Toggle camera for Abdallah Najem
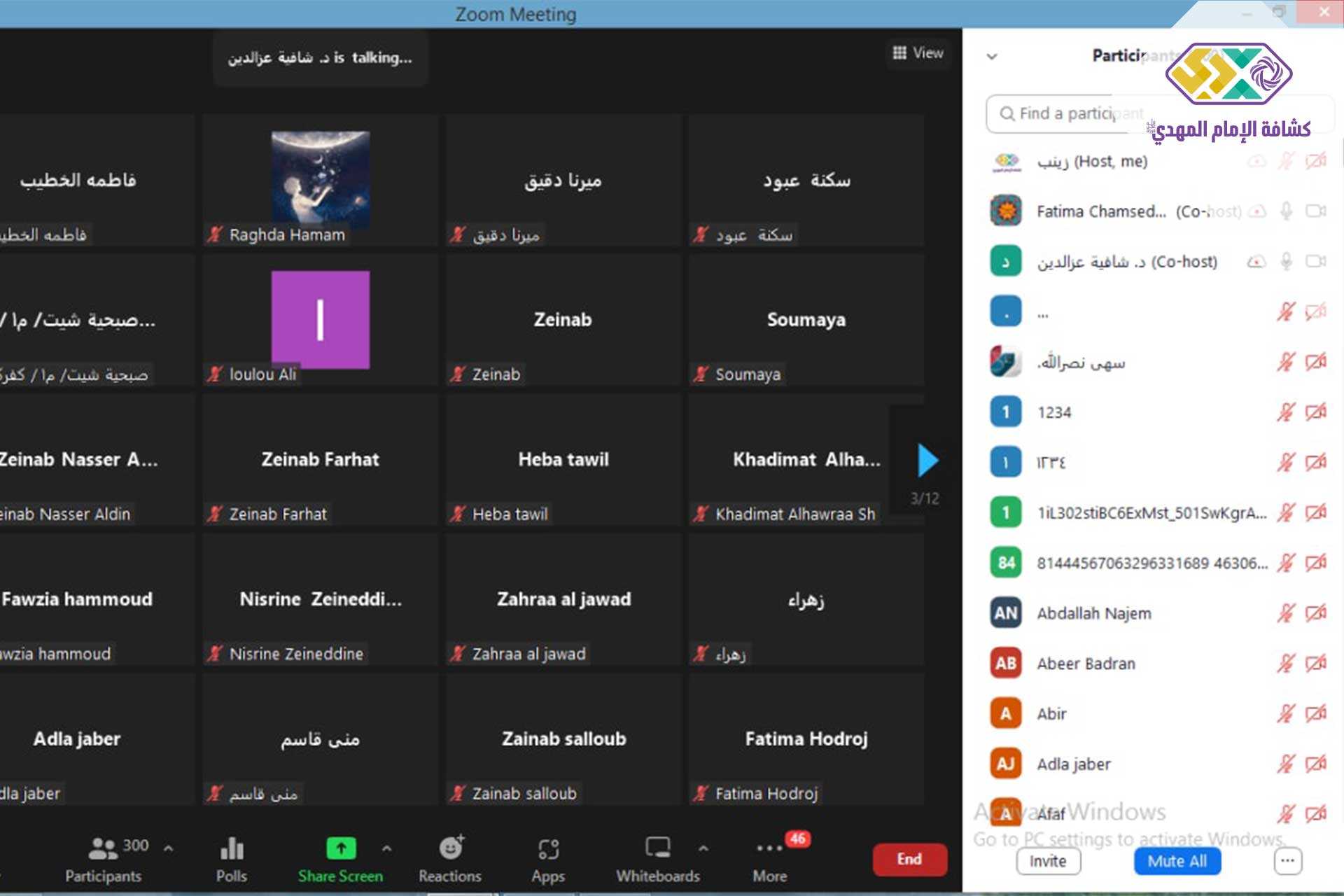The width and height of the screenshot is (1344, 896). point(1315,613)
